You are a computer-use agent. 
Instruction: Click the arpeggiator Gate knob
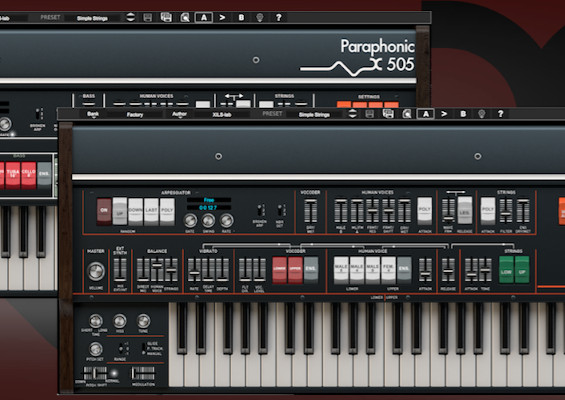(190, 220)
